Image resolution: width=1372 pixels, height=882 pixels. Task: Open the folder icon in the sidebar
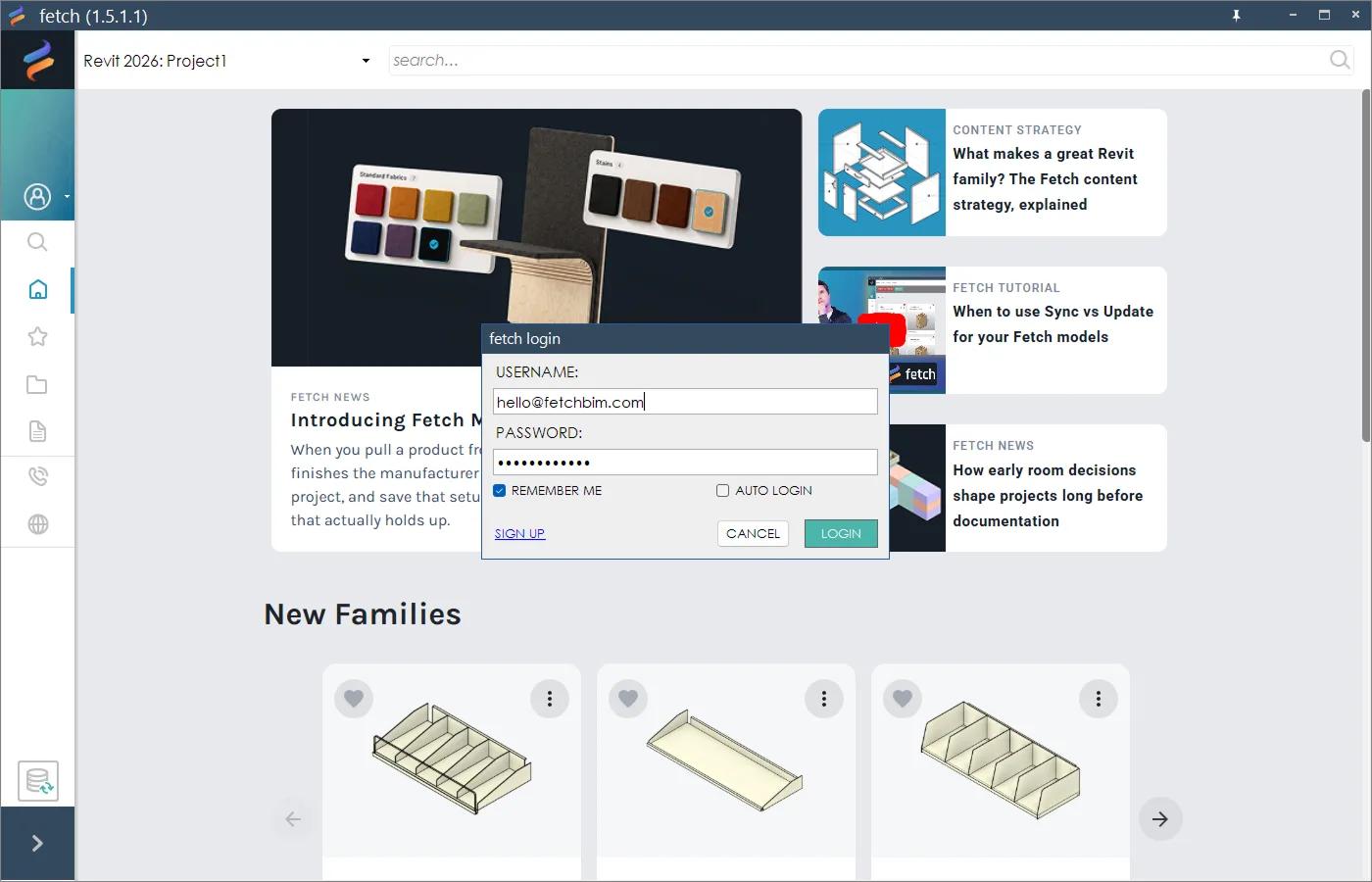[x=37, y=384]
